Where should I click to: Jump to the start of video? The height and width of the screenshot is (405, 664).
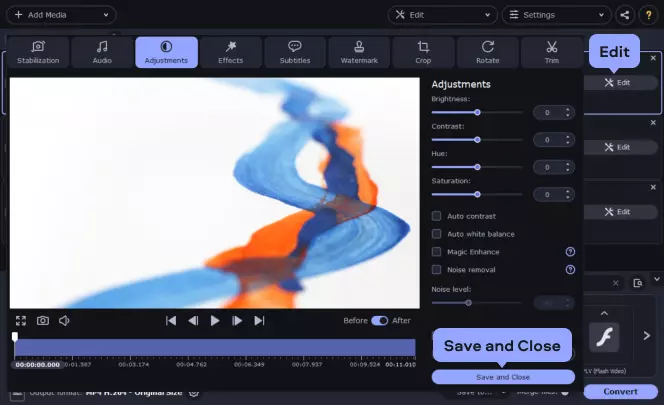pos(171,321)
